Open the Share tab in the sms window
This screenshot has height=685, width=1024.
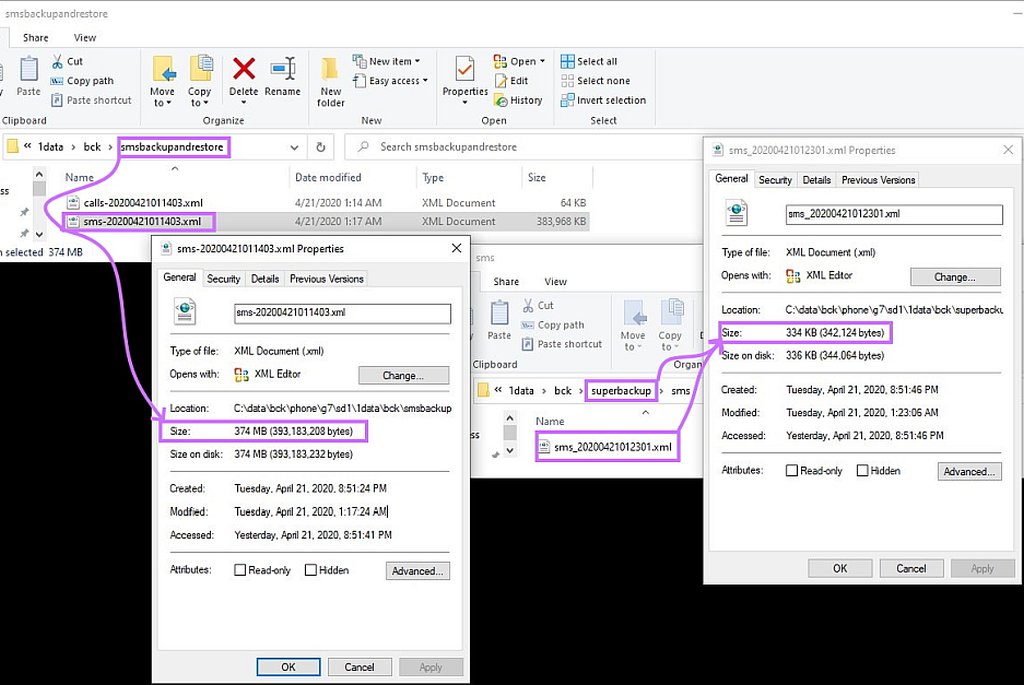pyautogui.click(x=506, y=281)
